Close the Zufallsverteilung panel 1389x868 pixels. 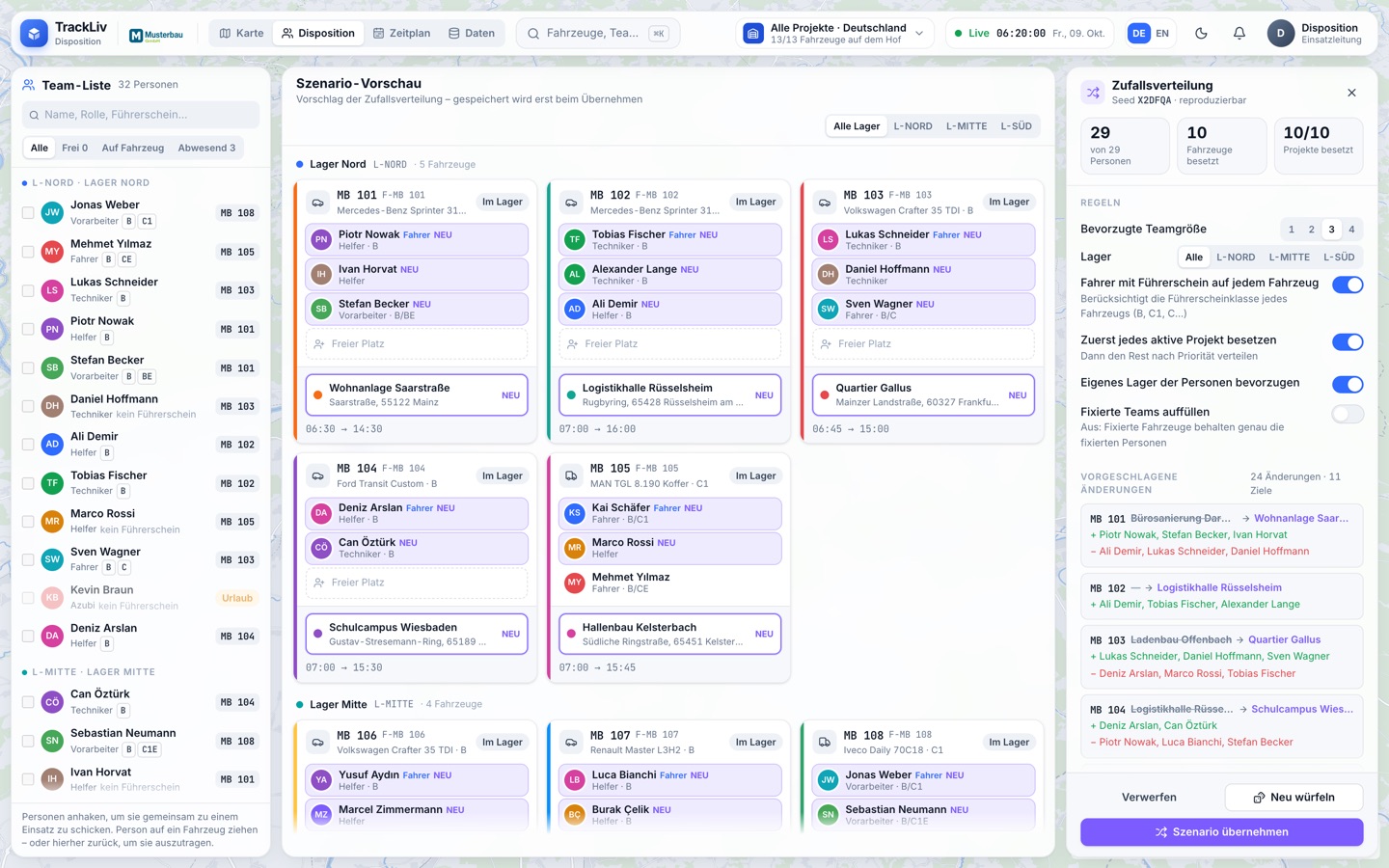tap(1351, 93)
